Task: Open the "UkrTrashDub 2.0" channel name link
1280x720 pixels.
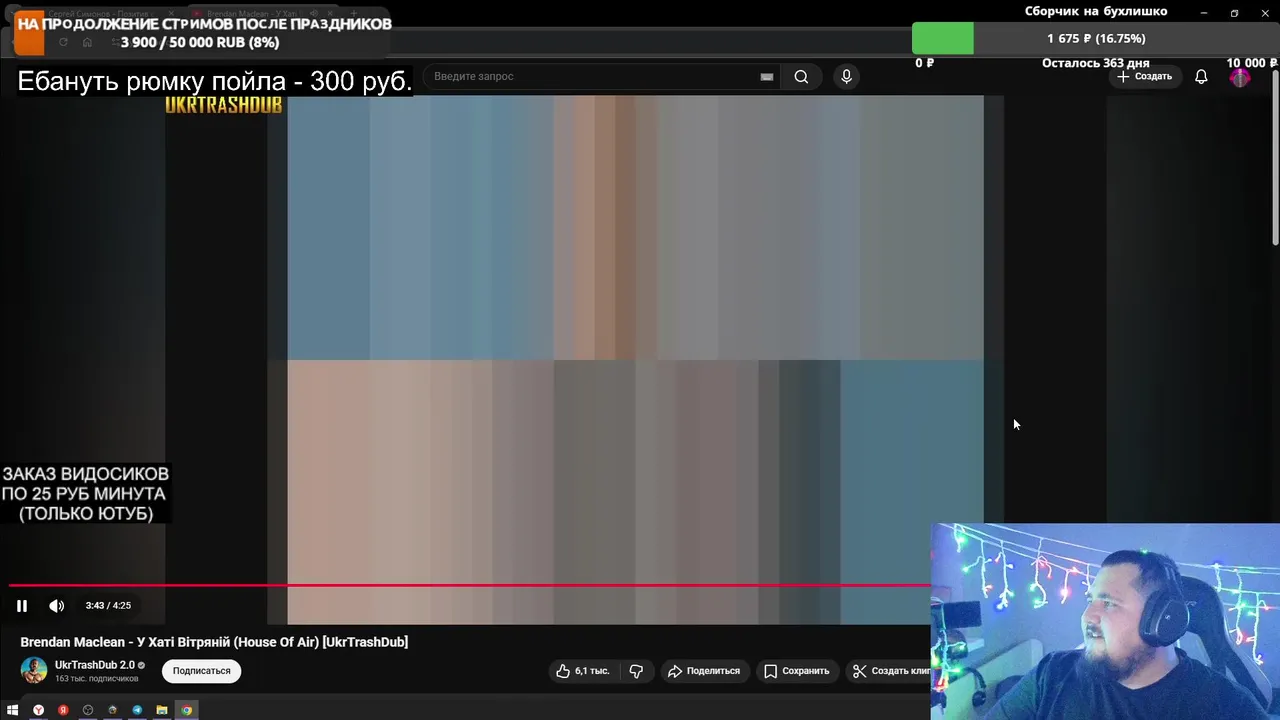Action: coord(95,665)
